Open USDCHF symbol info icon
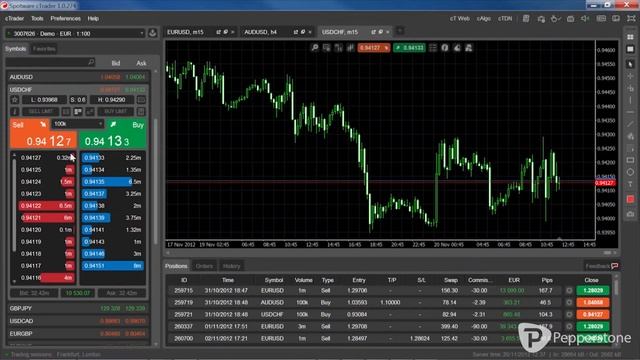Image resolution: width=640 pixels, height=360 pixels. pos(15,111)
